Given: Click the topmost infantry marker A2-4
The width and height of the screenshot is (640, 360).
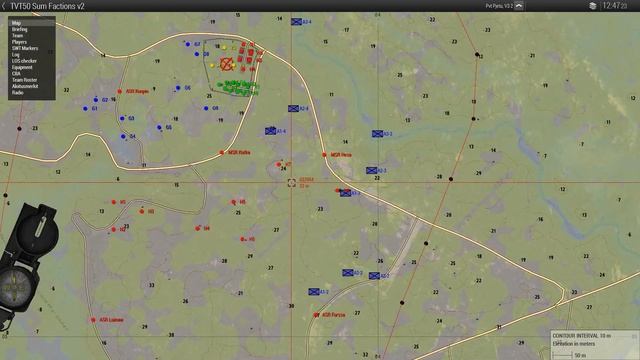Looking at the screenshot, I should tap(296, 22).
